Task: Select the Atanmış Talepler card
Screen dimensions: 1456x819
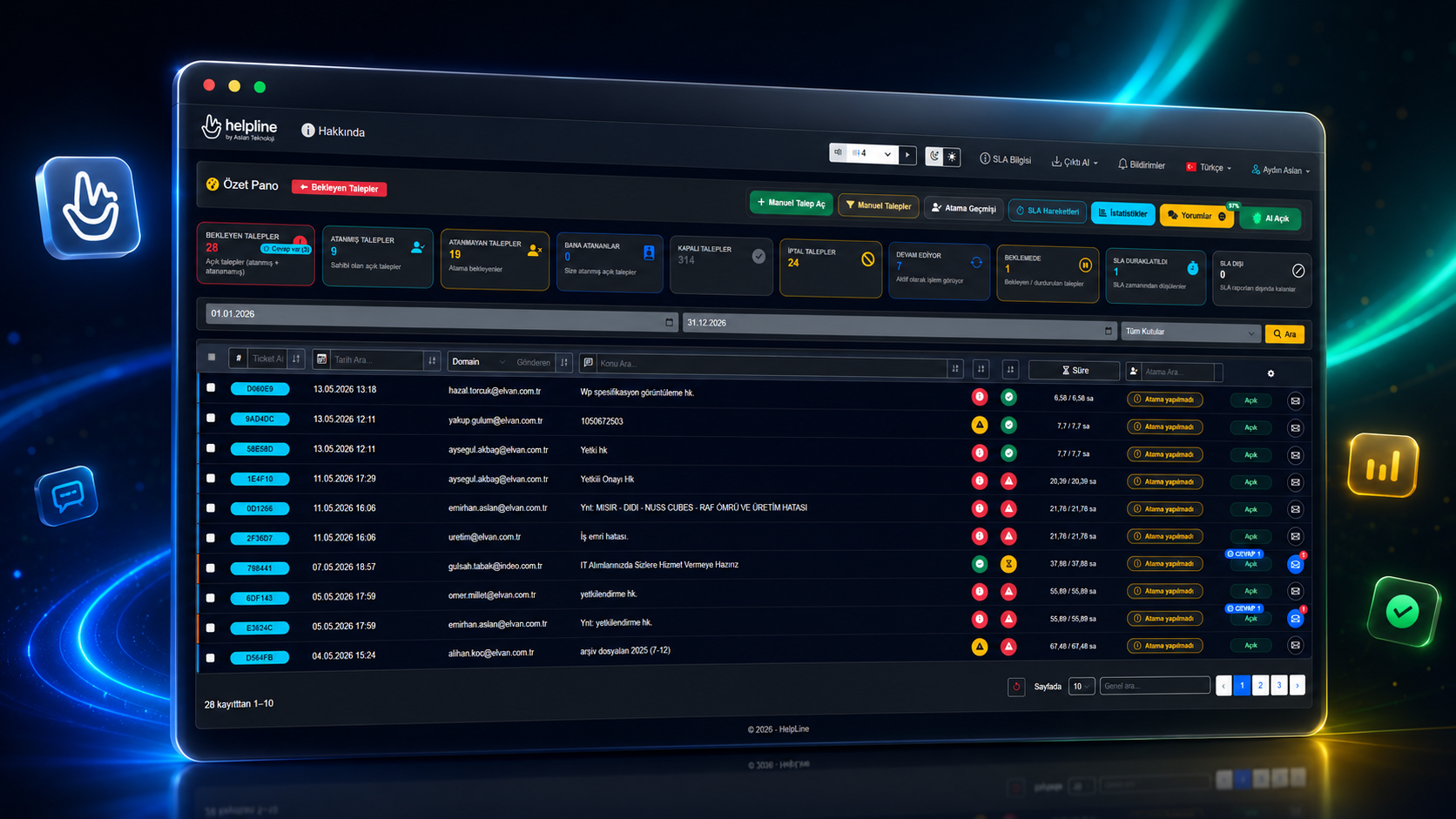Action: click(378, 256)
